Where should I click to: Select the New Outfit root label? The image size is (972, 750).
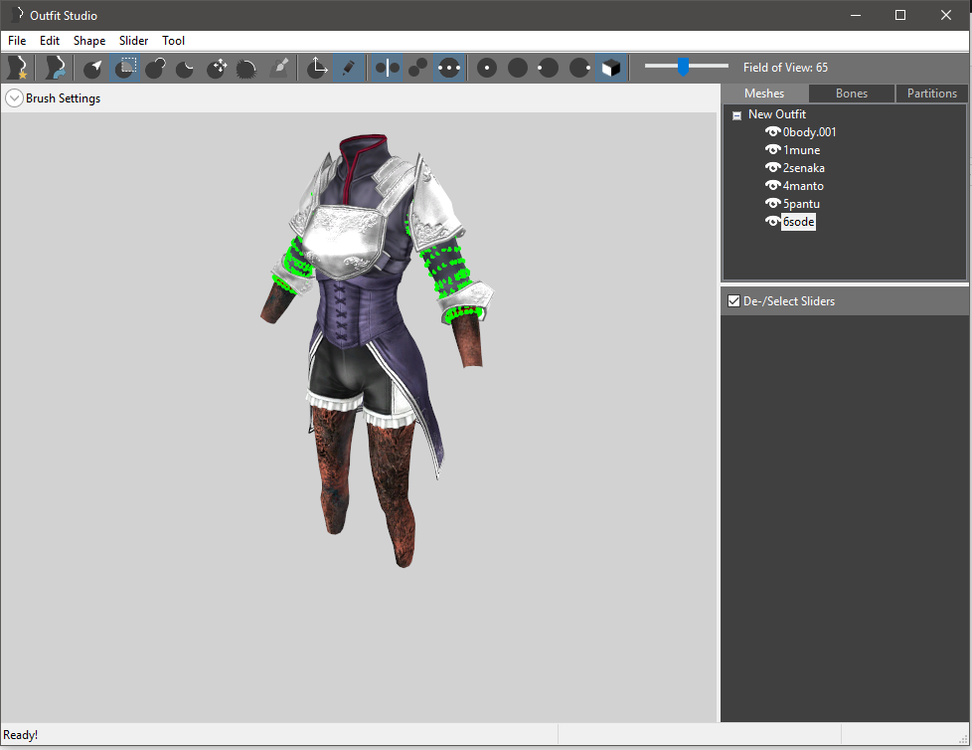click(x=777, y=114)
